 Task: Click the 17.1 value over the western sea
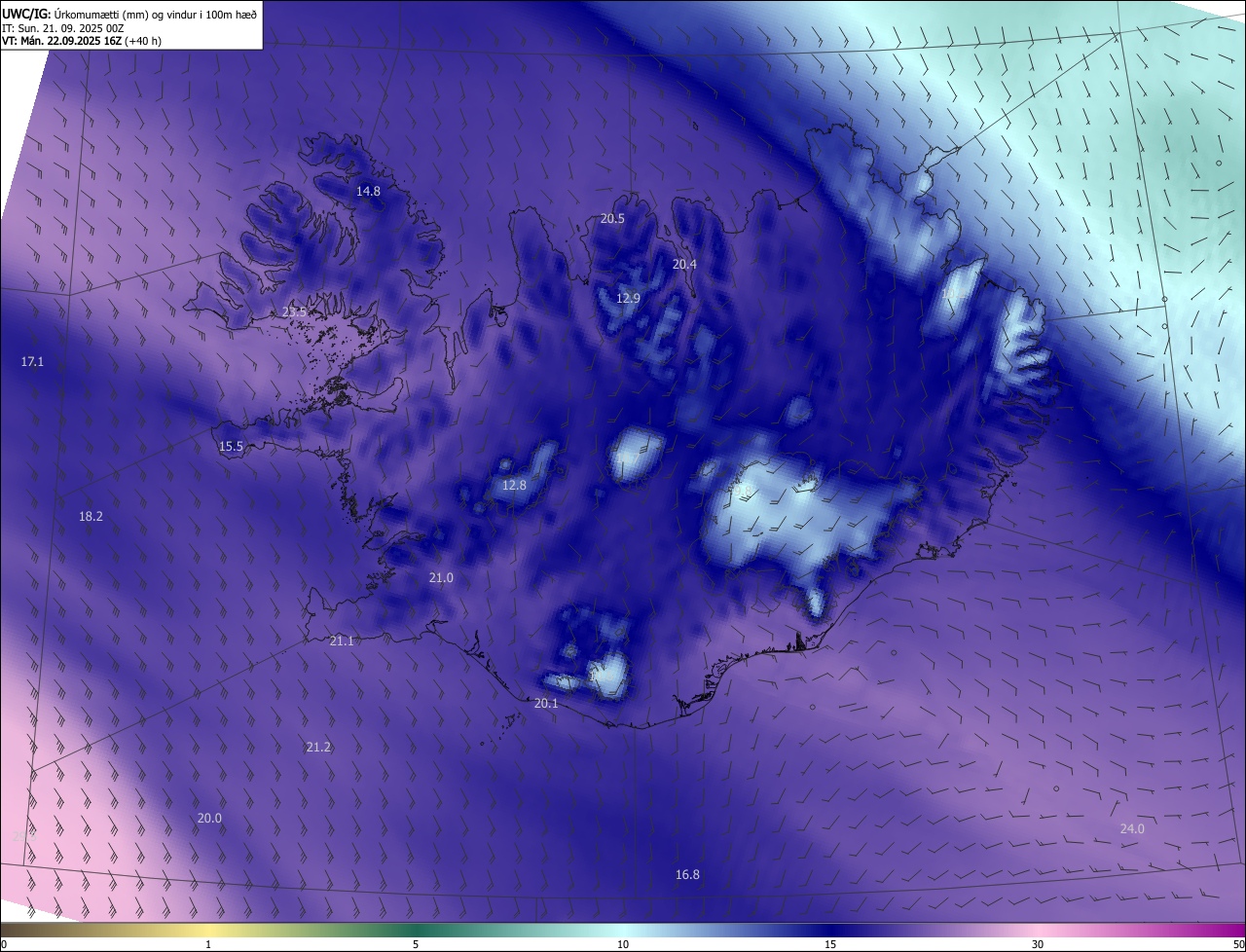click(x=32, y=362)
